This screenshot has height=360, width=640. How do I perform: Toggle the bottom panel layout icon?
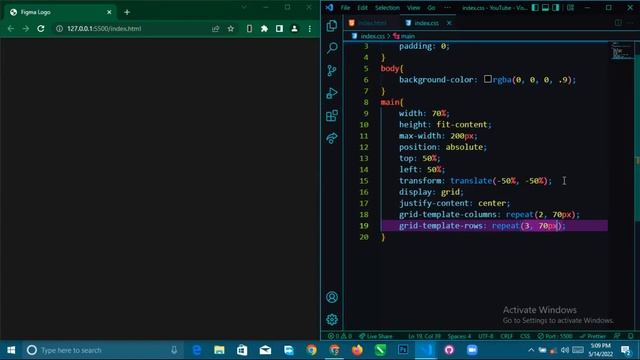[545, 8]
